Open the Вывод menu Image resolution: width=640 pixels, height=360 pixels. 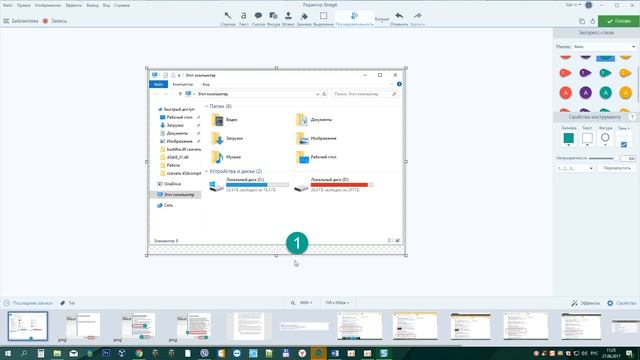[x=92, y=5]
